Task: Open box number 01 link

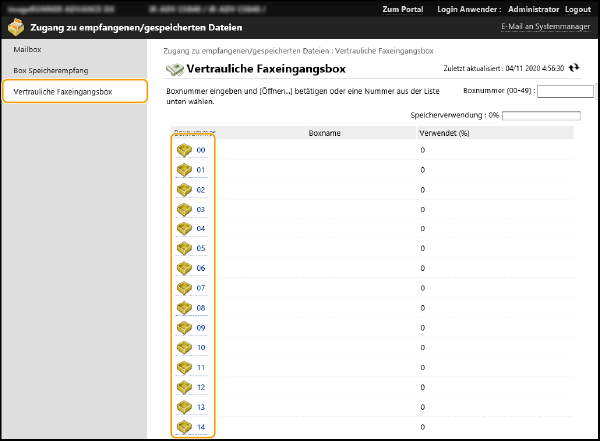Action: (201, 170)
